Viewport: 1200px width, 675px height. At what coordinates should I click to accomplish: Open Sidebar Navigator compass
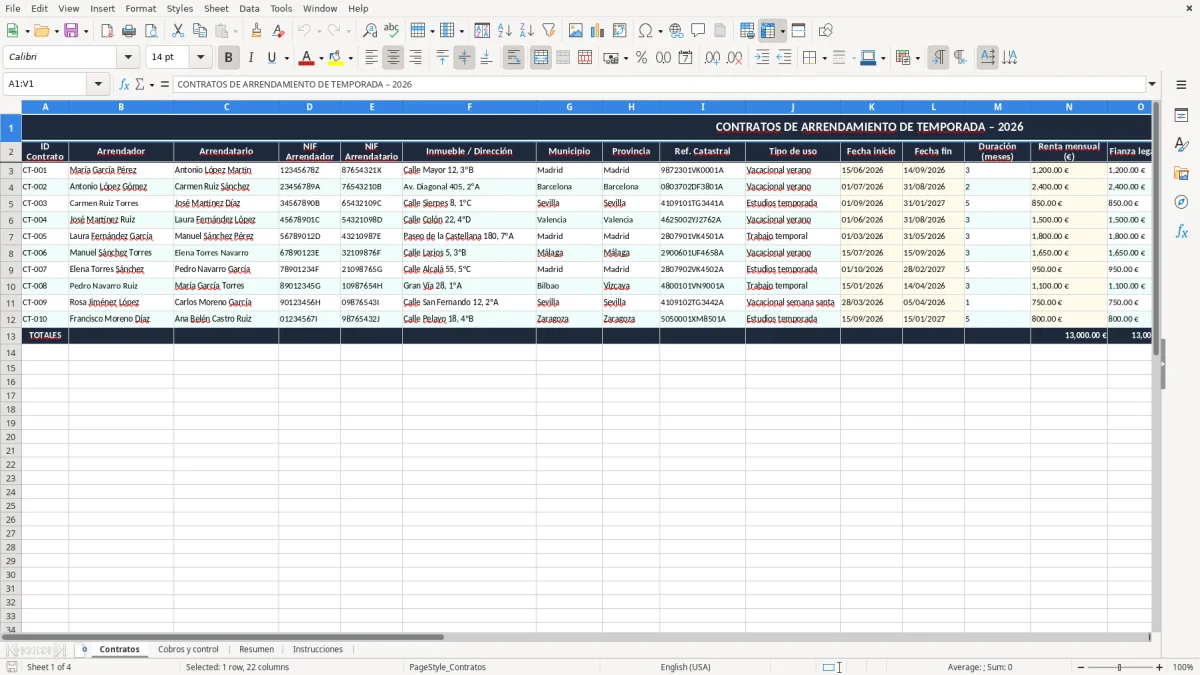(x=1181, y=202)
